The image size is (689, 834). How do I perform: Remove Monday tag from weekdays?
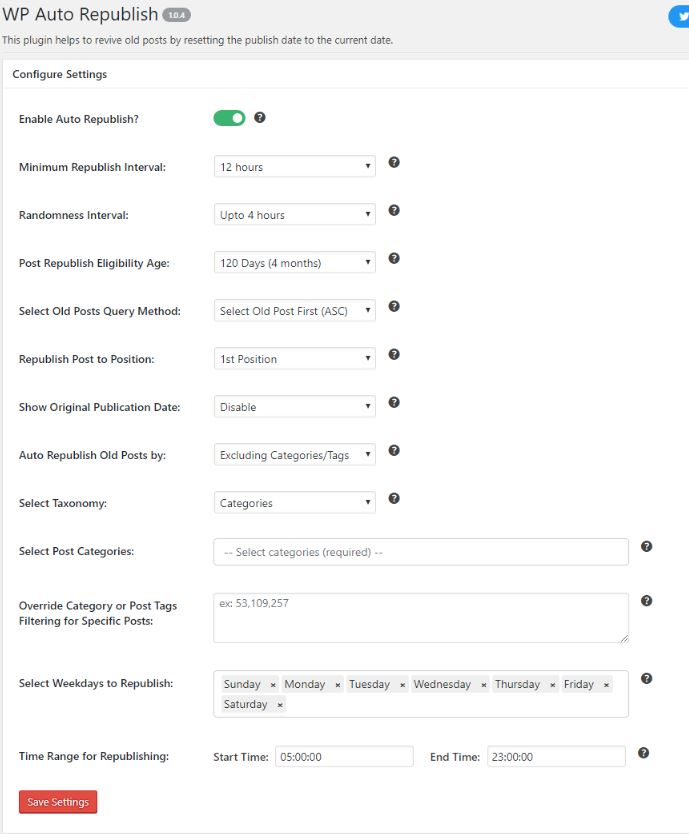[338, 685]
